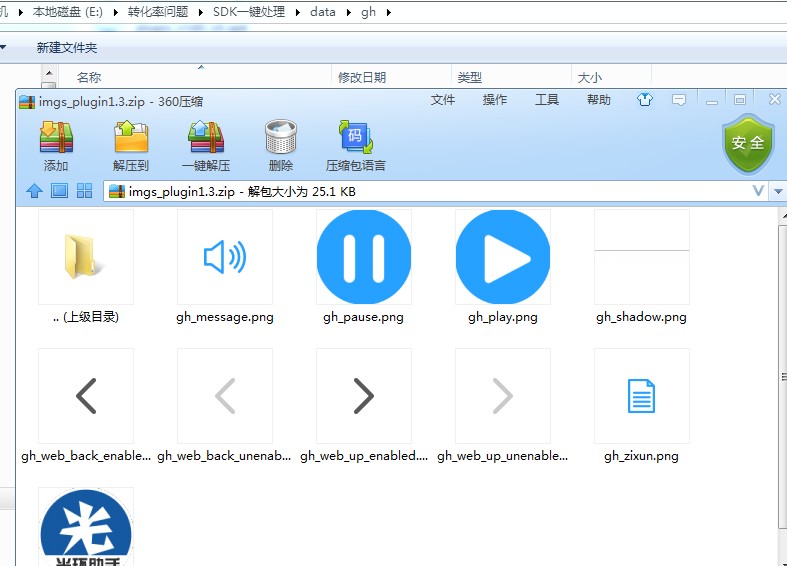This screenshot has height=566, width=787.
Task: Select the gh_web_up_enabled thumbnail
Action: [x=364, y=396]
